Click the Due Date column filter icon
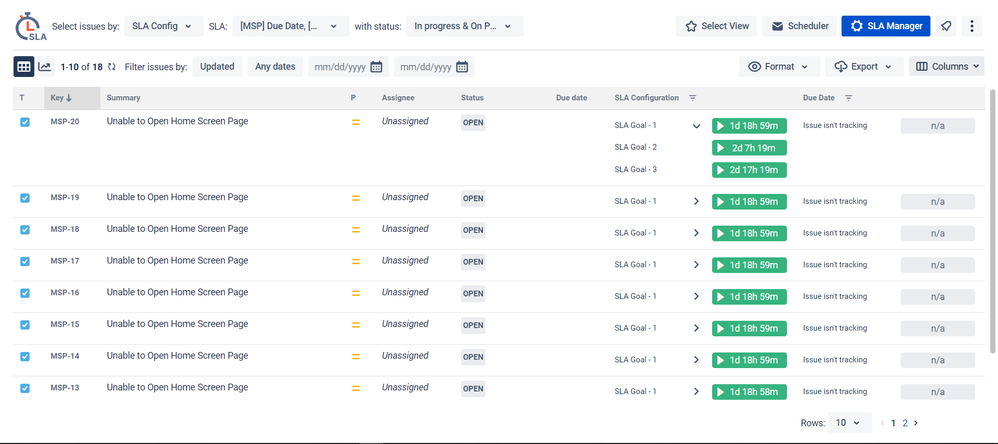Screen dimensions: 998x444 pyautogui.click(x=848, y=98)
